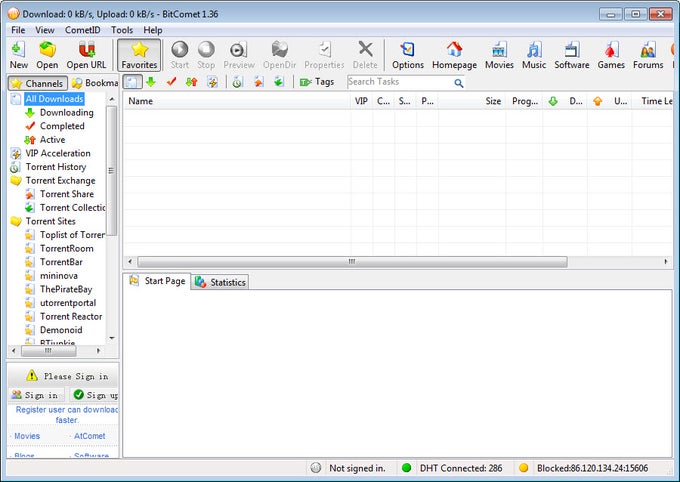This screenshot has width=680, height=482.
Task: Click the Preview toolbar icon
Action: pos(239,55)
